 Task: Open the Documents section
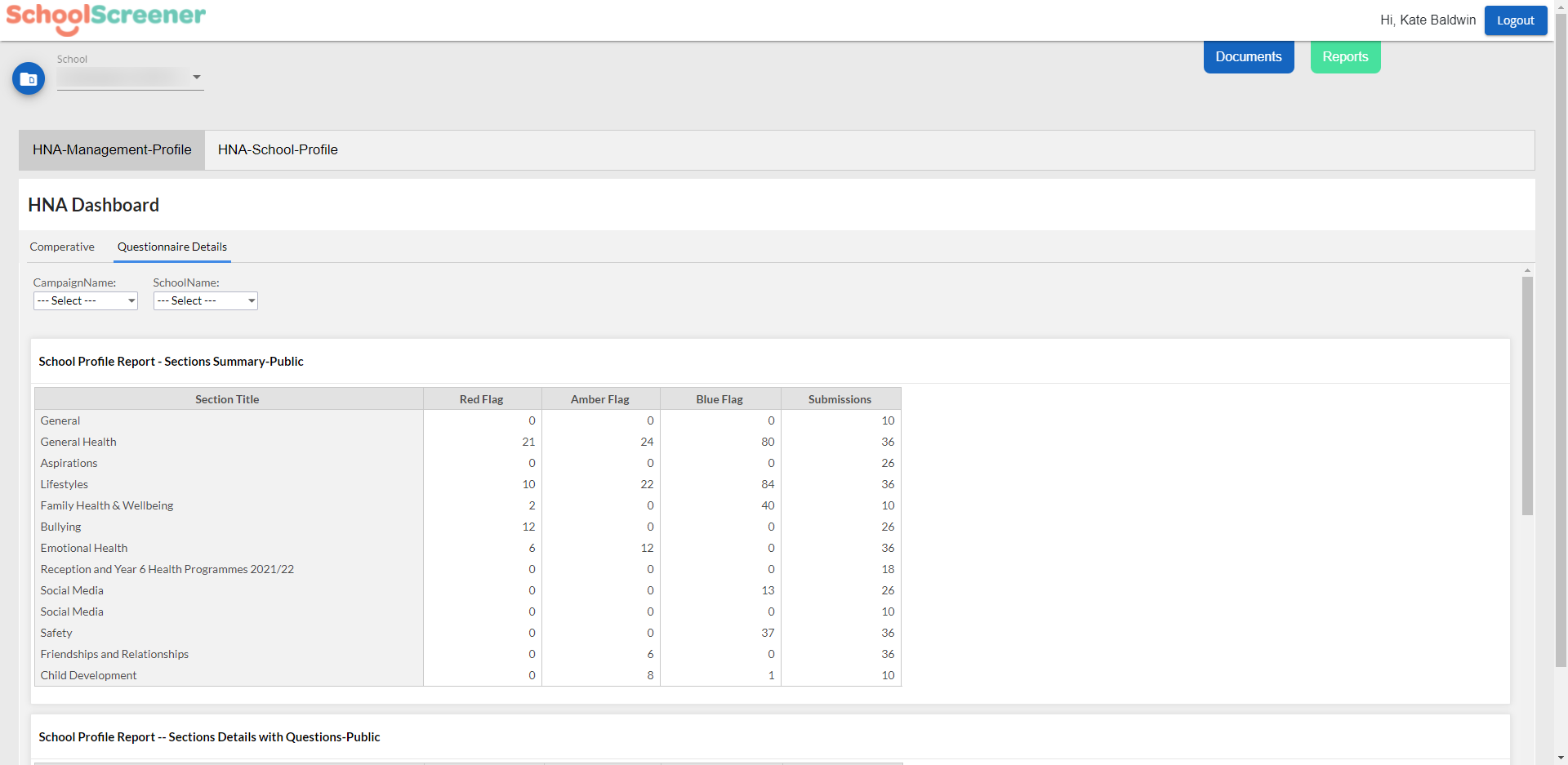click(1248, 56)
